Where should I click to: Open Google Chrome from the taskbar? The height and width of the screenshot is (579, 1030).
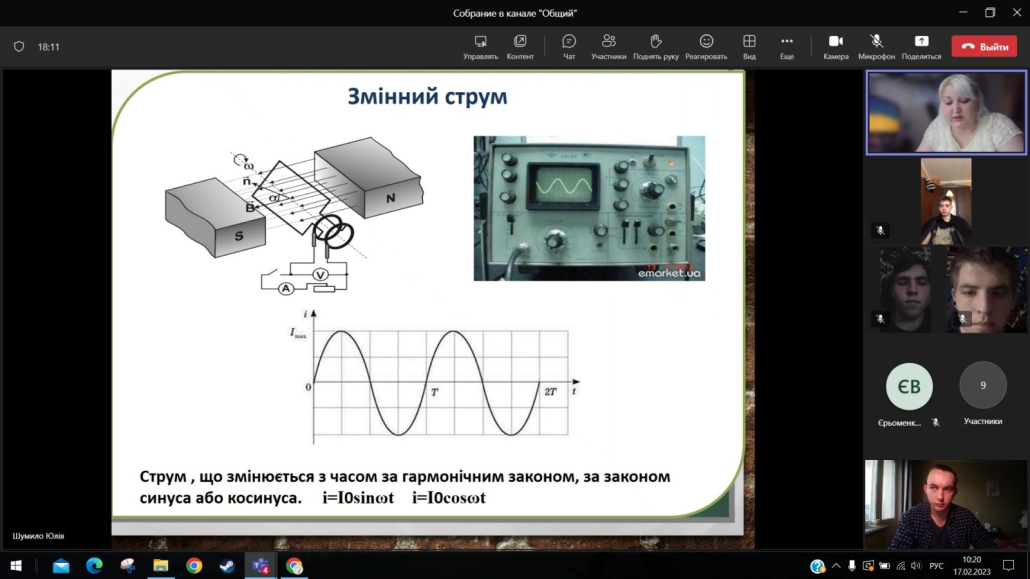click(x=194, y=566)
